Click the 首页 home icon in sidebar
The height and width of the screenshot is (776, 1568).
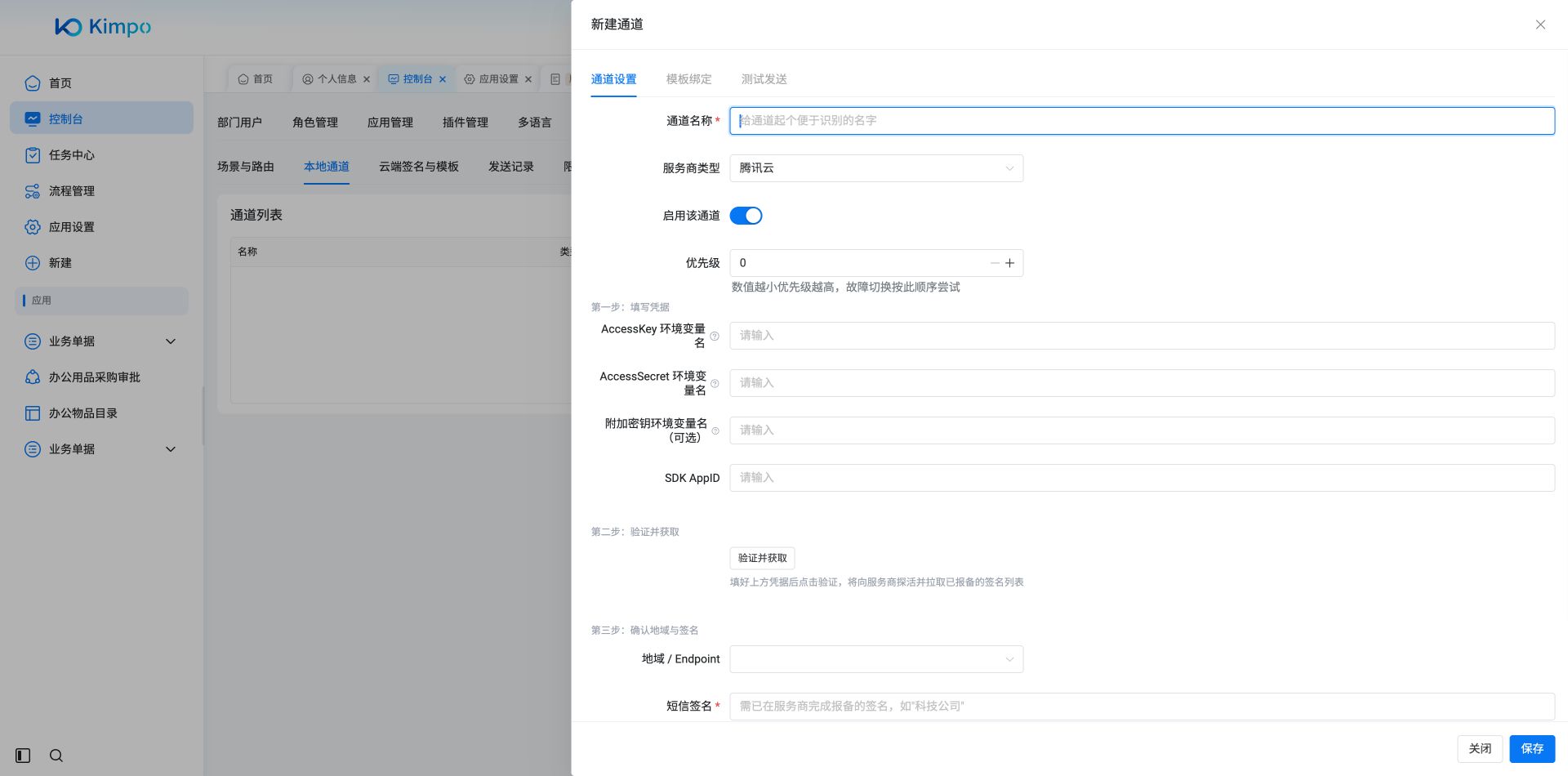[x=33, y=83]
